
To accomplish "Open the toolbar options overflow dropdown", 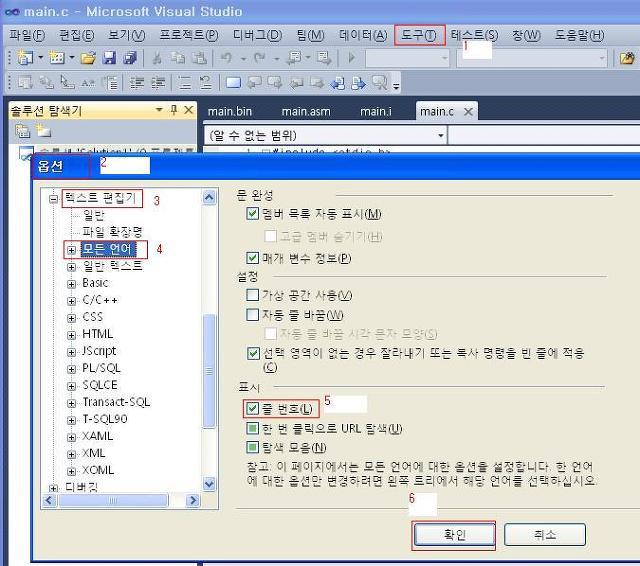I will pos(396,85).
